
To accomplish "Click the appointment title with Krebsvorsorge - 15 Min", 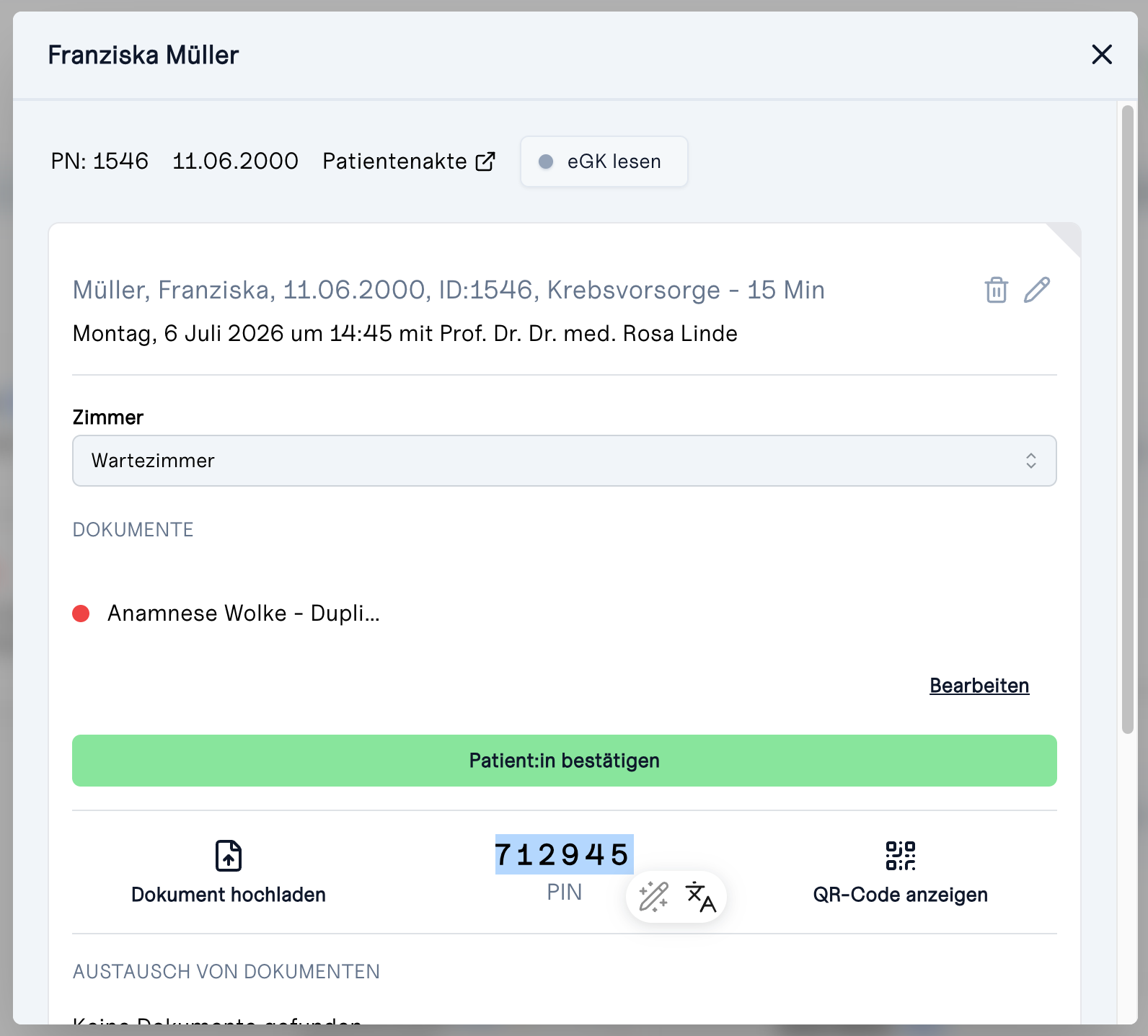I will click(449, 290).
